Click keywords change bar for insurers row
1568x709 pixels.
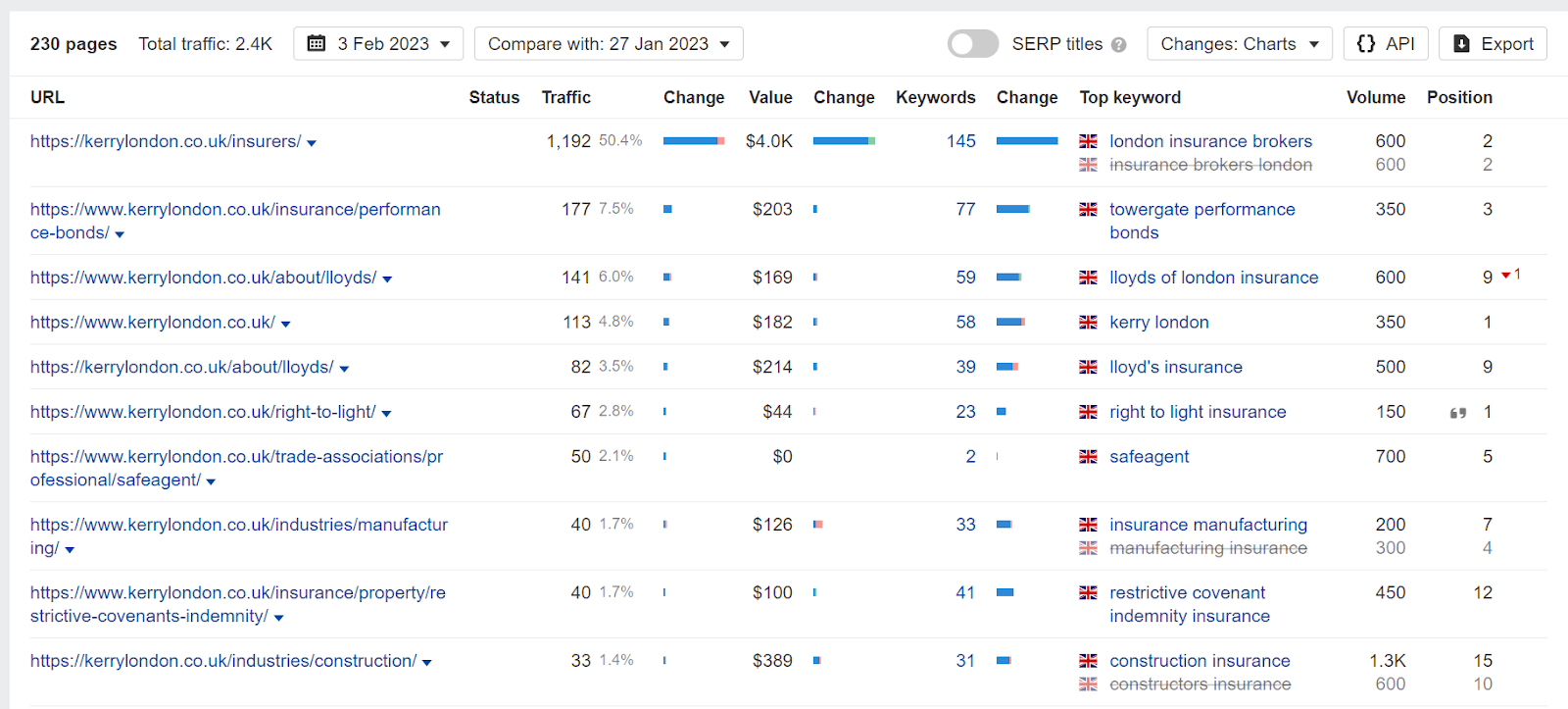point(1027,141)
